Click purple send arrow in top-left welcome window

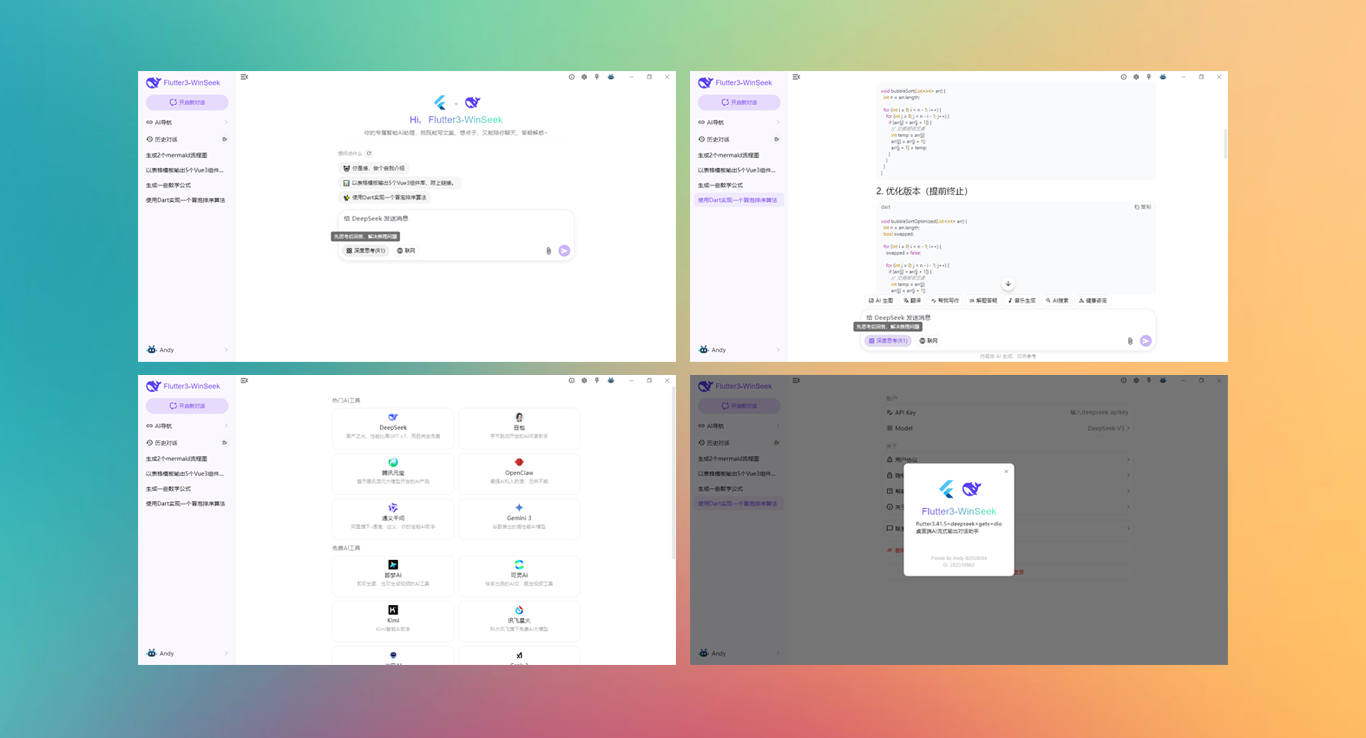tap(564, 251)
